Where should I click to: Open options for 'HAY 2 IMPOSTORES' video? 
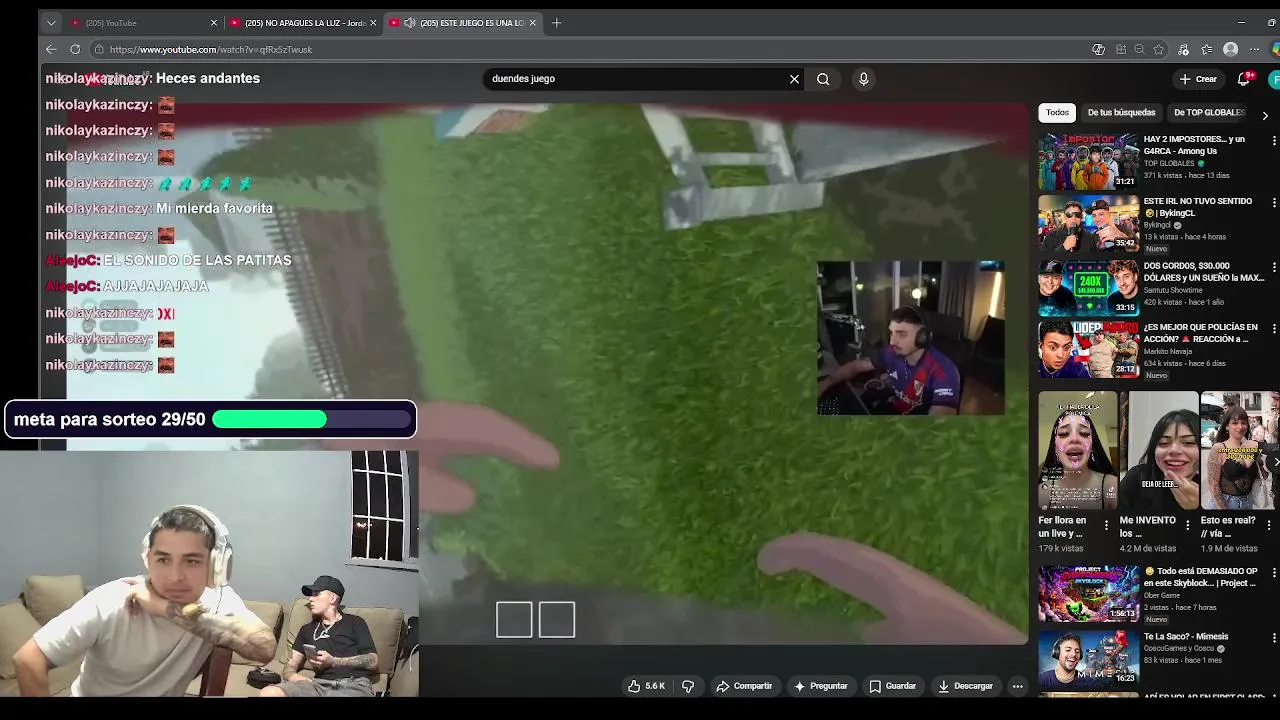[x=1274, y=141]
